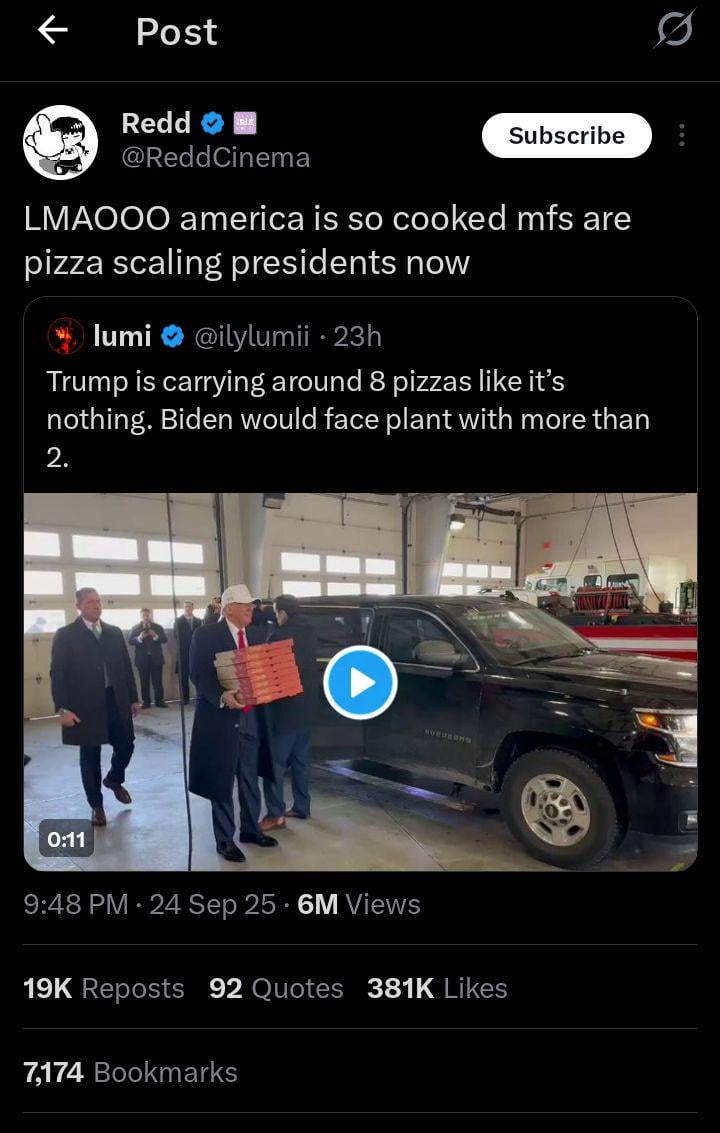Tap the 7,174 Bookmarks count
This screenshot has height=1133, width=720.
[x=130, y=1072]
